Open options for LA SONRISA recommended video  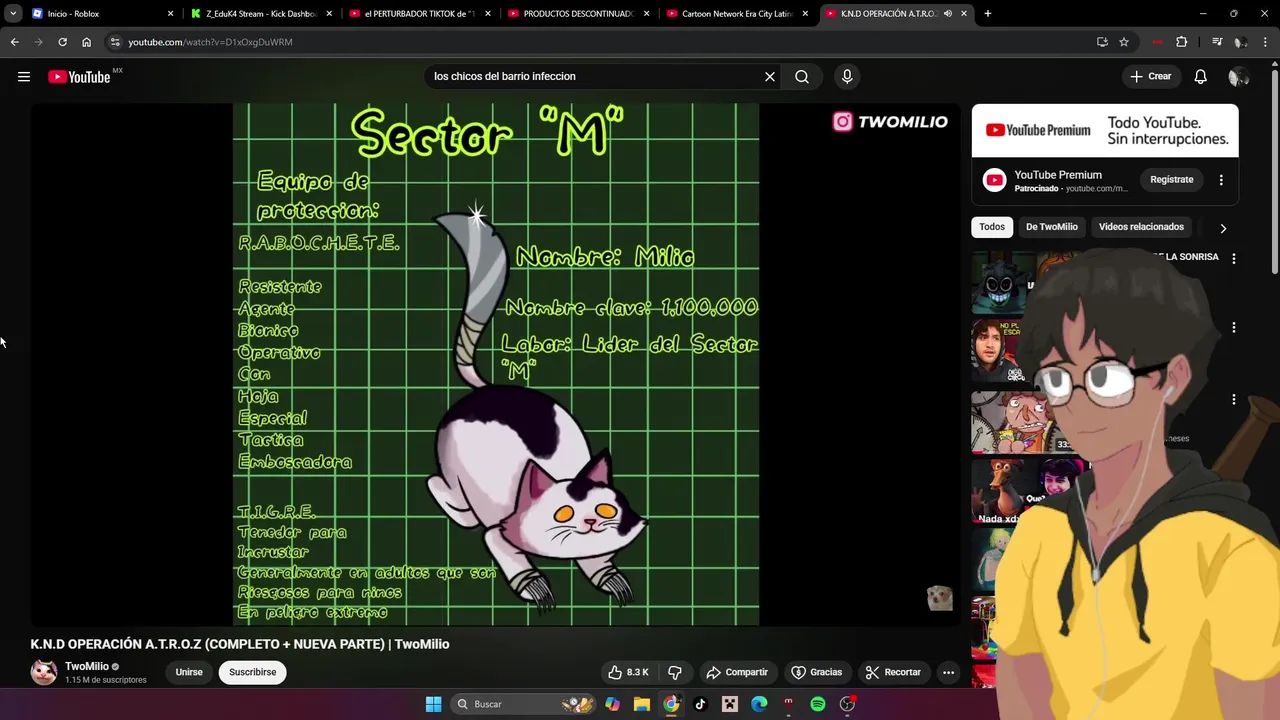tap(1234, 258)
